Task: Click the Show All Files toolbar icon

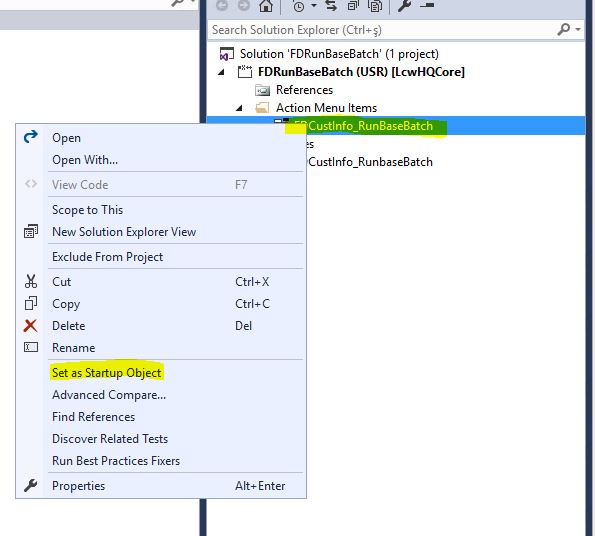Action: pos(375,5)
